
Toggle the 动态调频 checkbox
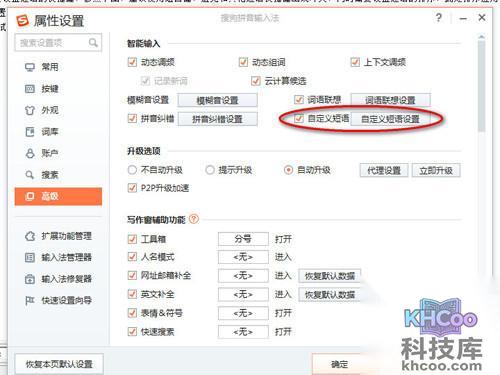(x=132, y=62)
